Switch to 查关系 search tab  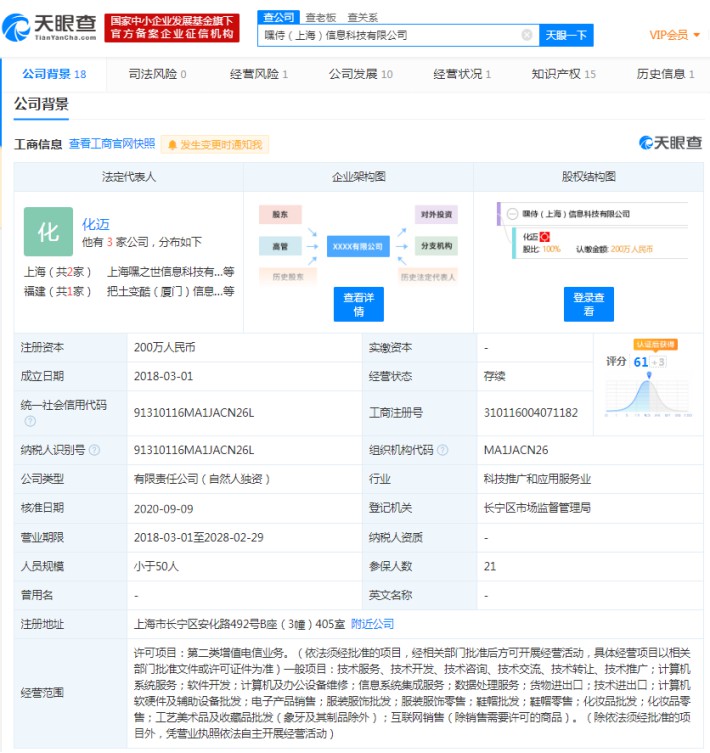[x=363, y=18]
